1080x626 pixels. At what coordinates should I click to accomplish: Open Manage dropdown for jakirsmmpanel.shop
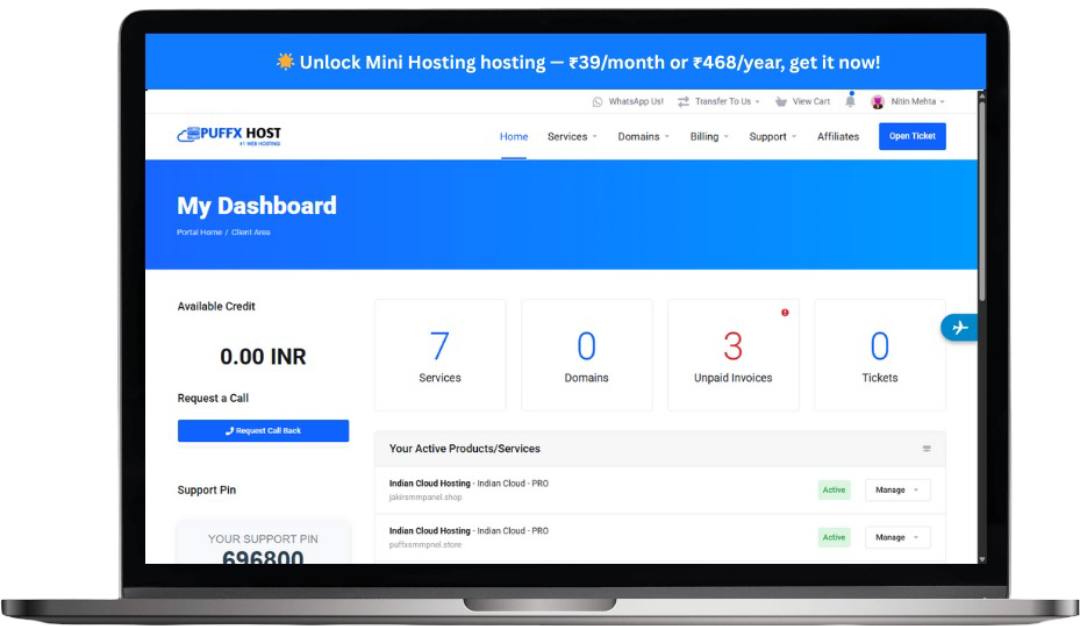click(x=897, y=490)
